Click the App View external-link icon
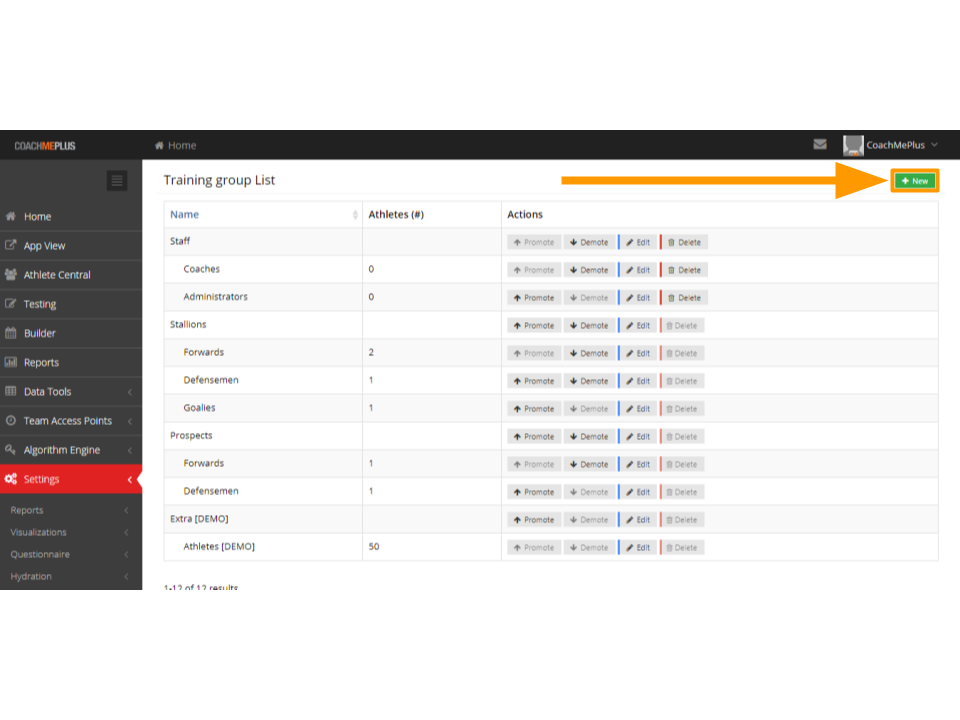The width and height of the screenshot is (960, 720). coord(10,245)
